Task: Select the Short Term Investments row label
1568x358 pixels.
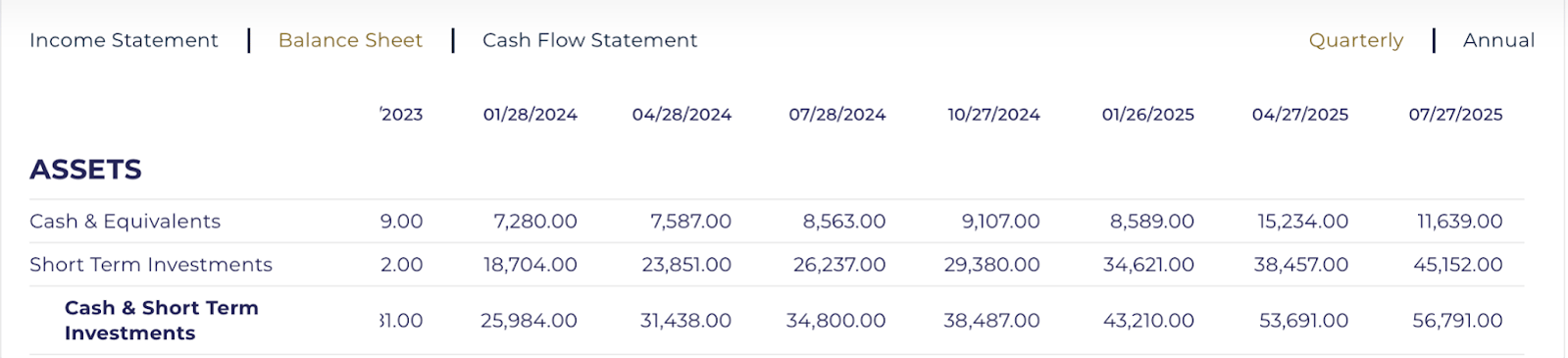Action: (x=151, y=265)
